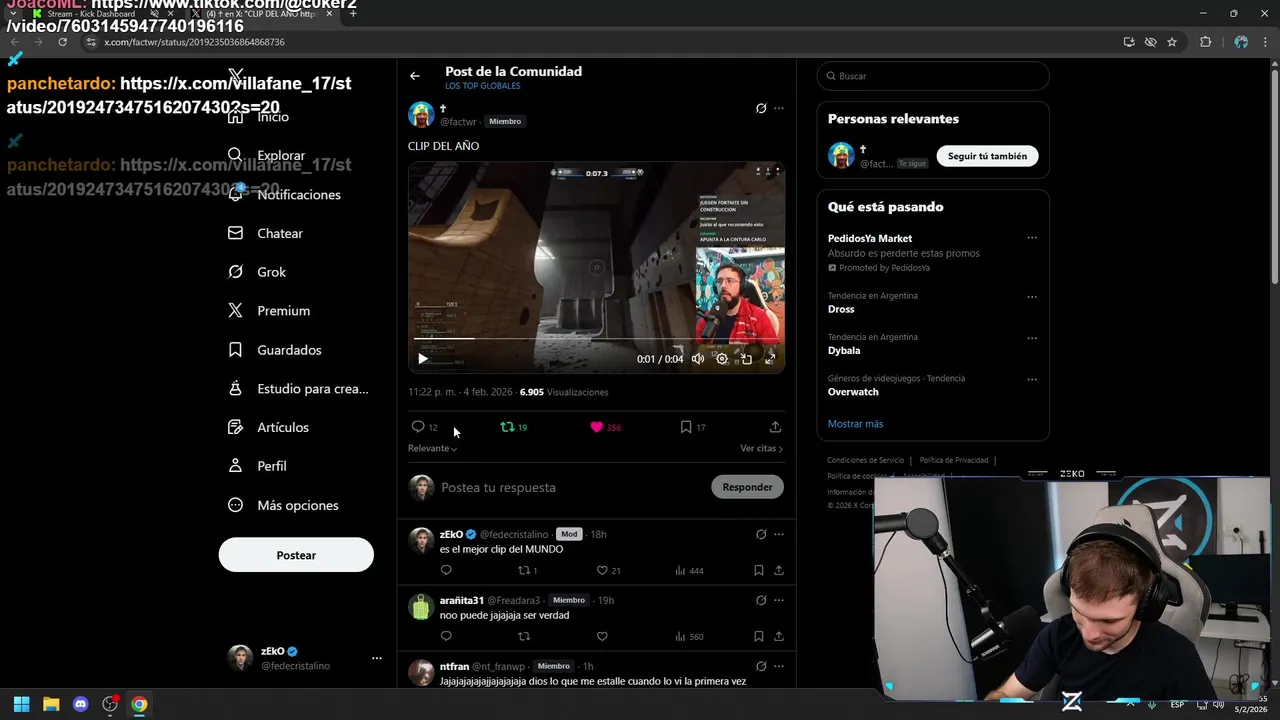Open Discord from taskbar

tap(81, 704)
